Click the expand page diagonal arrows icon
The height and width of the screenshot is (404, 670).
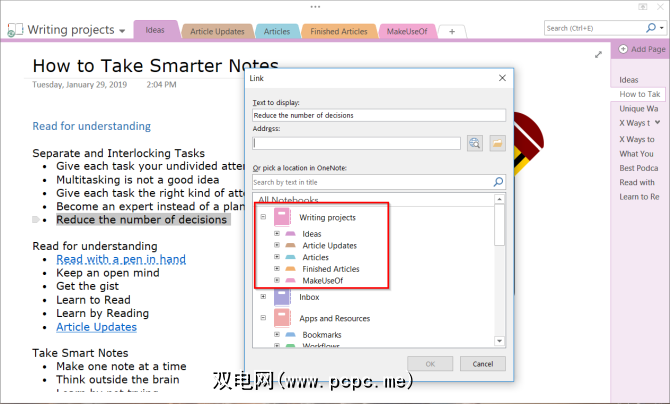click(x=598, y=55)
